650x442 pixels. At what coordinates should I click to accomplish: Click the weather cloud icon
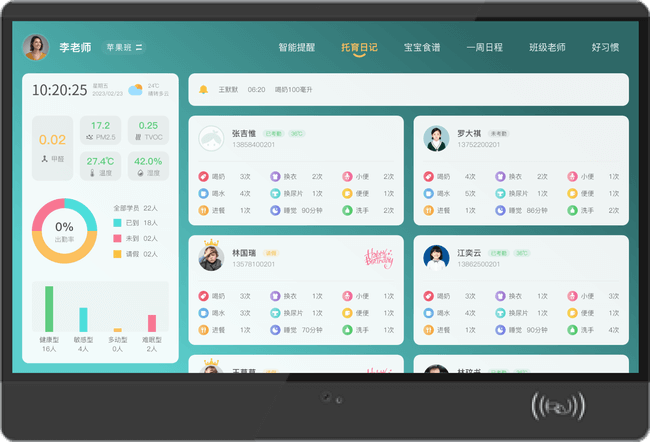coord(134,90)
